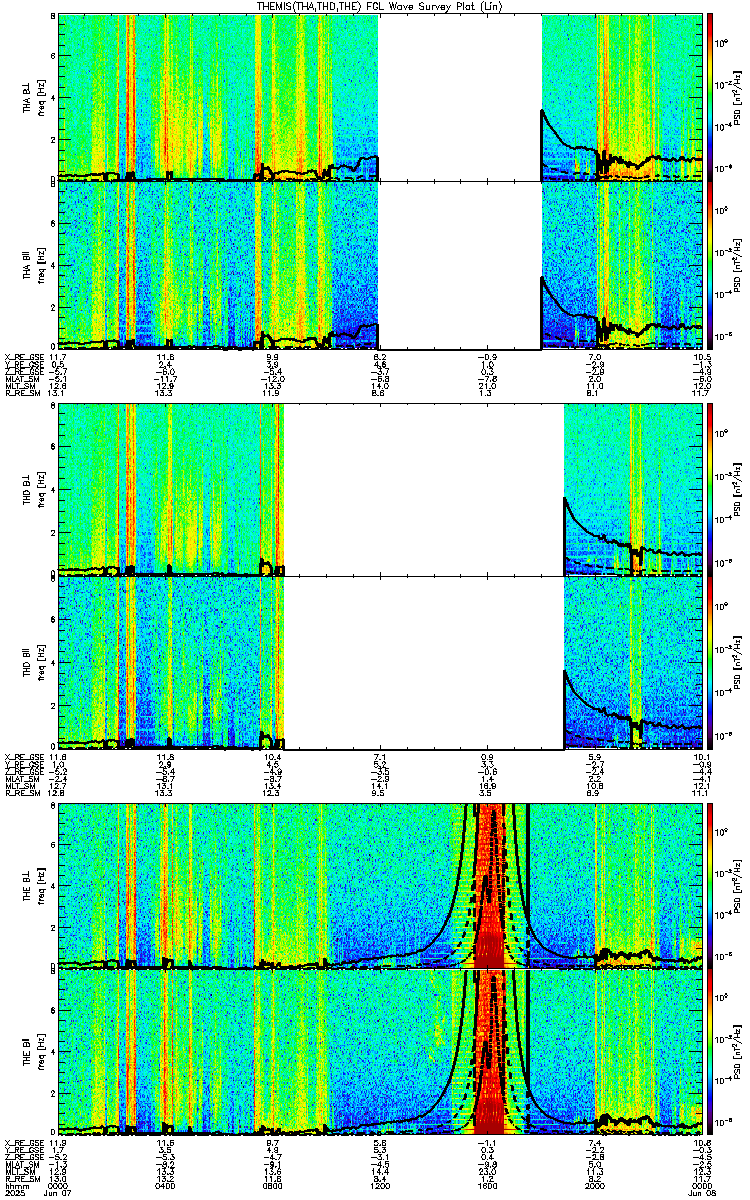Click the 1200 time tick label
This screenshot has width=750, height=1200.
pyautogui.click(x=380, y=1186)
